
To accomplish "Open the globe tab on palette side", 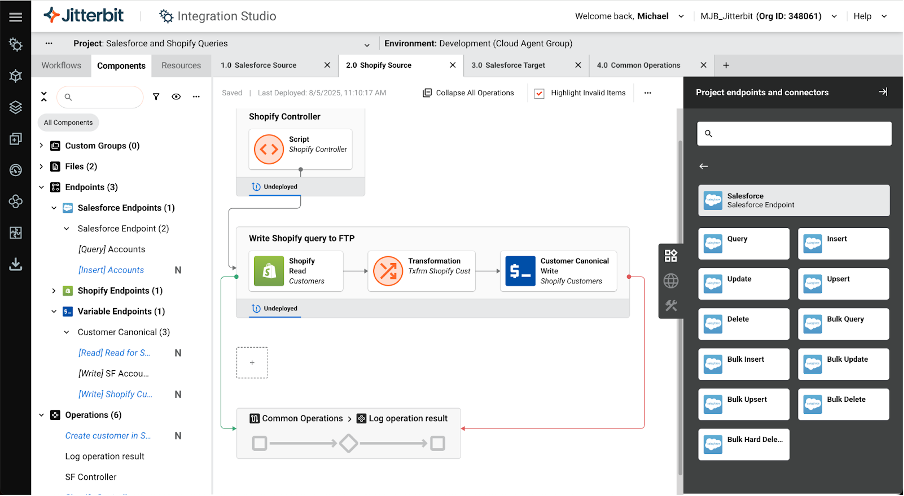I will click(x=671, y=281).
